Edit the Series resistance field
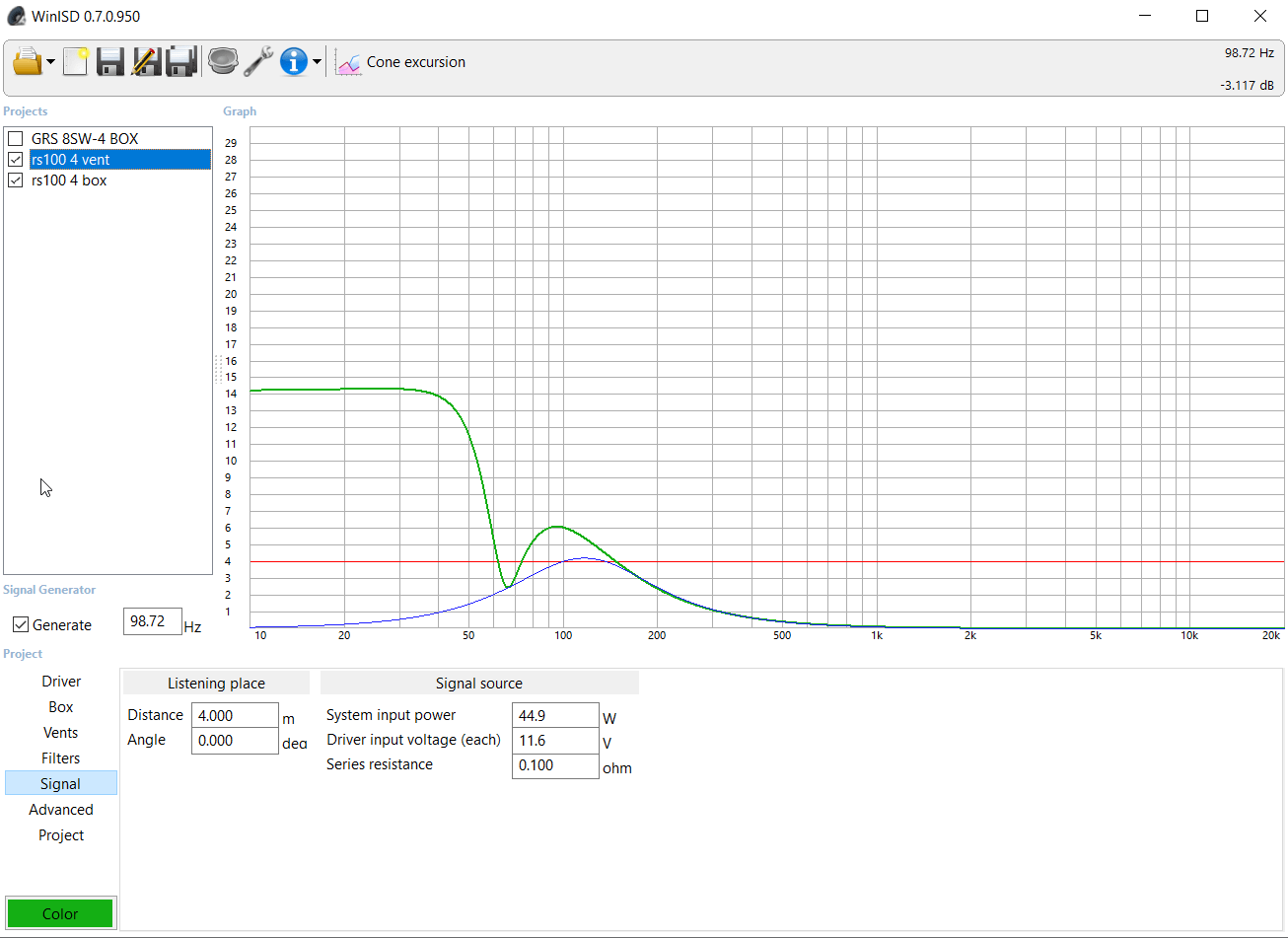Screen dimensions: 1288x938 tap(555, 765)
